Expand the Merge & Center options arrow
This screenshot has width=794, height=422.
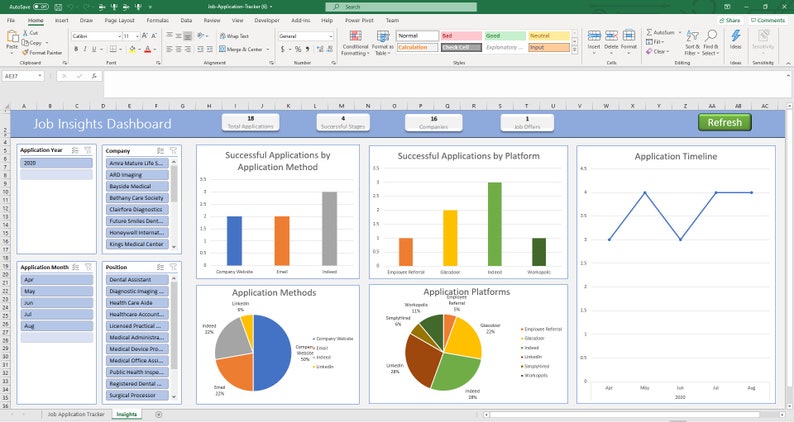pos(268,49)
